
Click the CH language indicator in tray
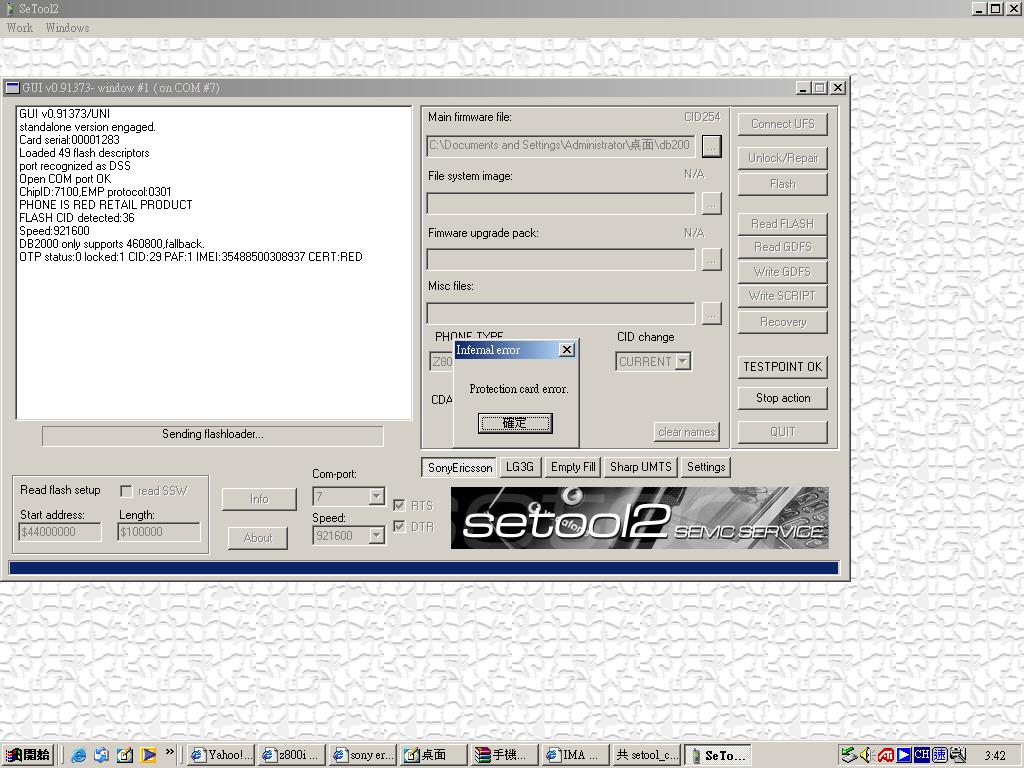[x=921, y=755]
